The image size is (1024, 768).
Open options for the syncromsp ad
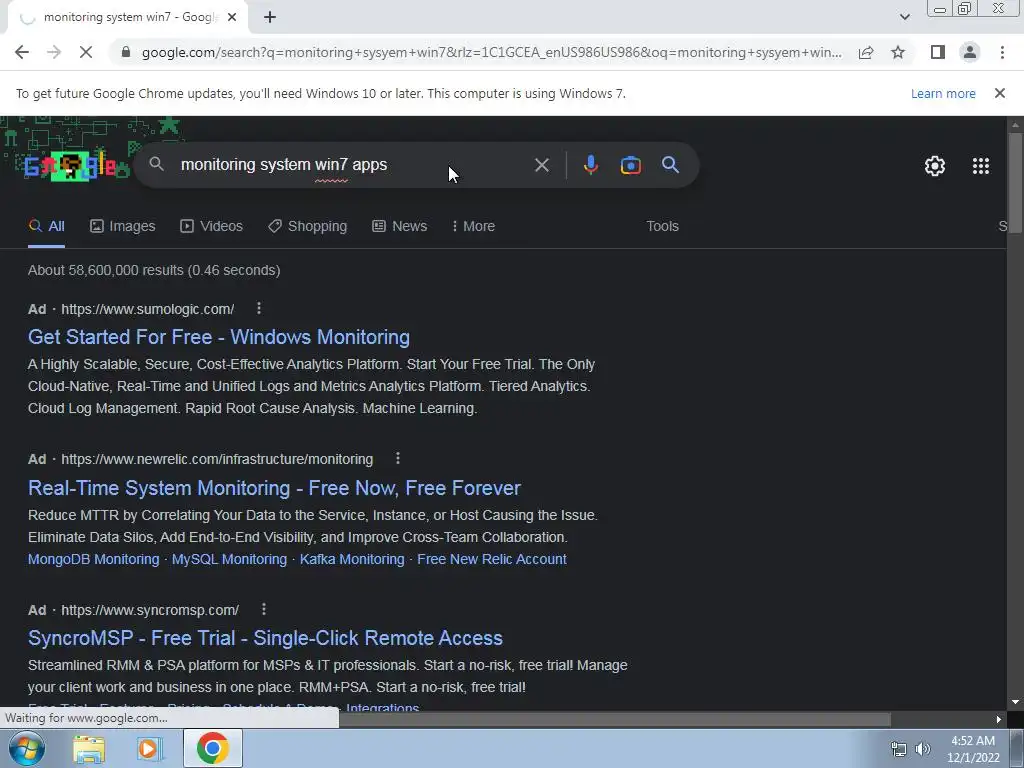(264, 609)
